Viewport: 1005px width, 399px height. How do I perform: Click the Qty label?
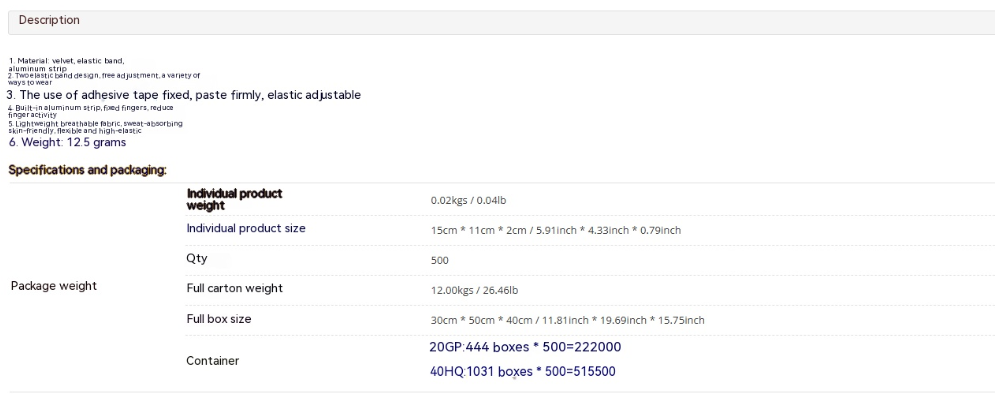click(197, 258)
